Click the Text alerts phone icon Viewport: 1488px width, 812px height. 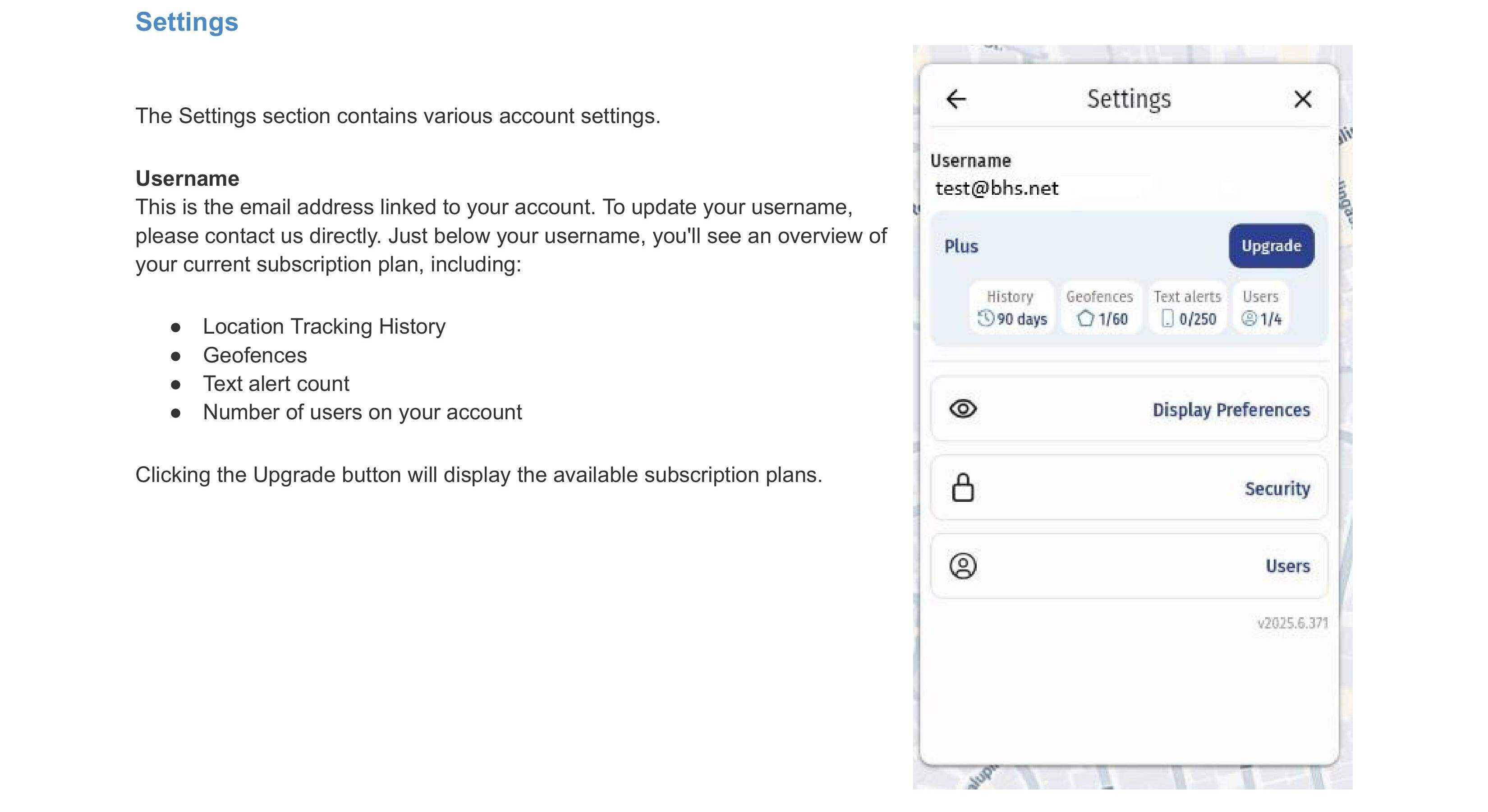click(x=1167, y=318)
